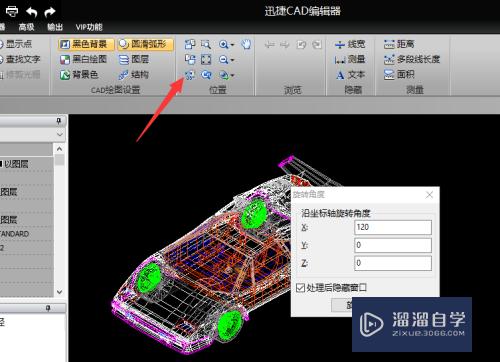Image resolution: width=500 pixels, height=362 pixels.
Task: Click the pin icon on the lower left panel
Action: (x=48, y=308)
